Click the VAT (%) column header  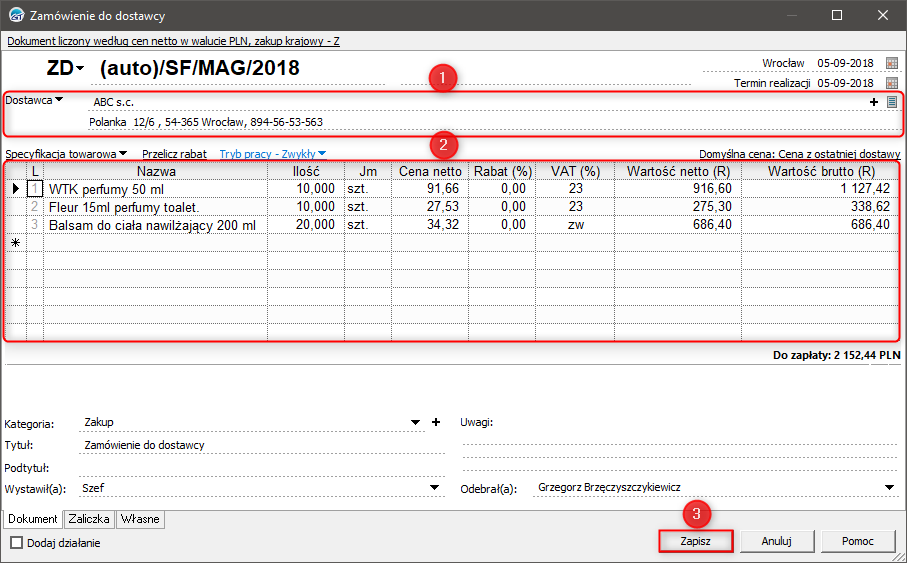575,171
